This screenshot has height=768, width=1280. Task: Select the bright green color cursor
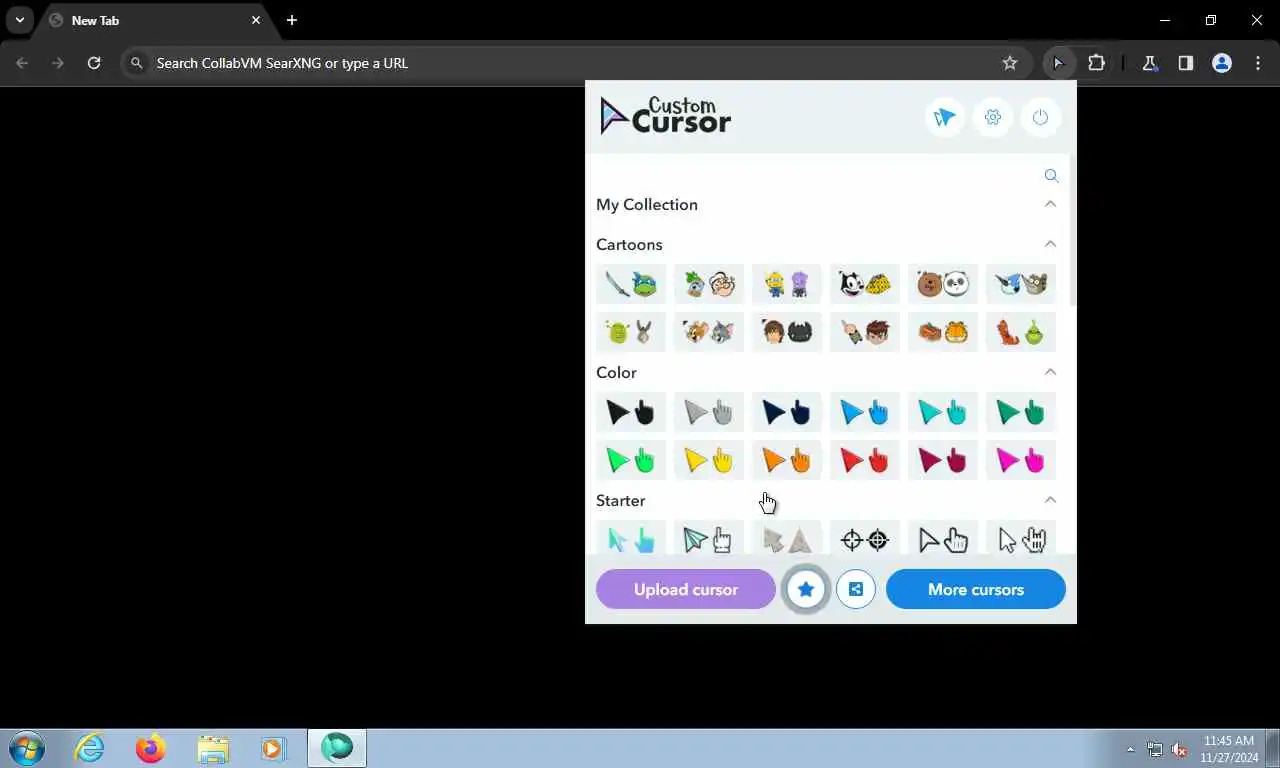point(631,460)
